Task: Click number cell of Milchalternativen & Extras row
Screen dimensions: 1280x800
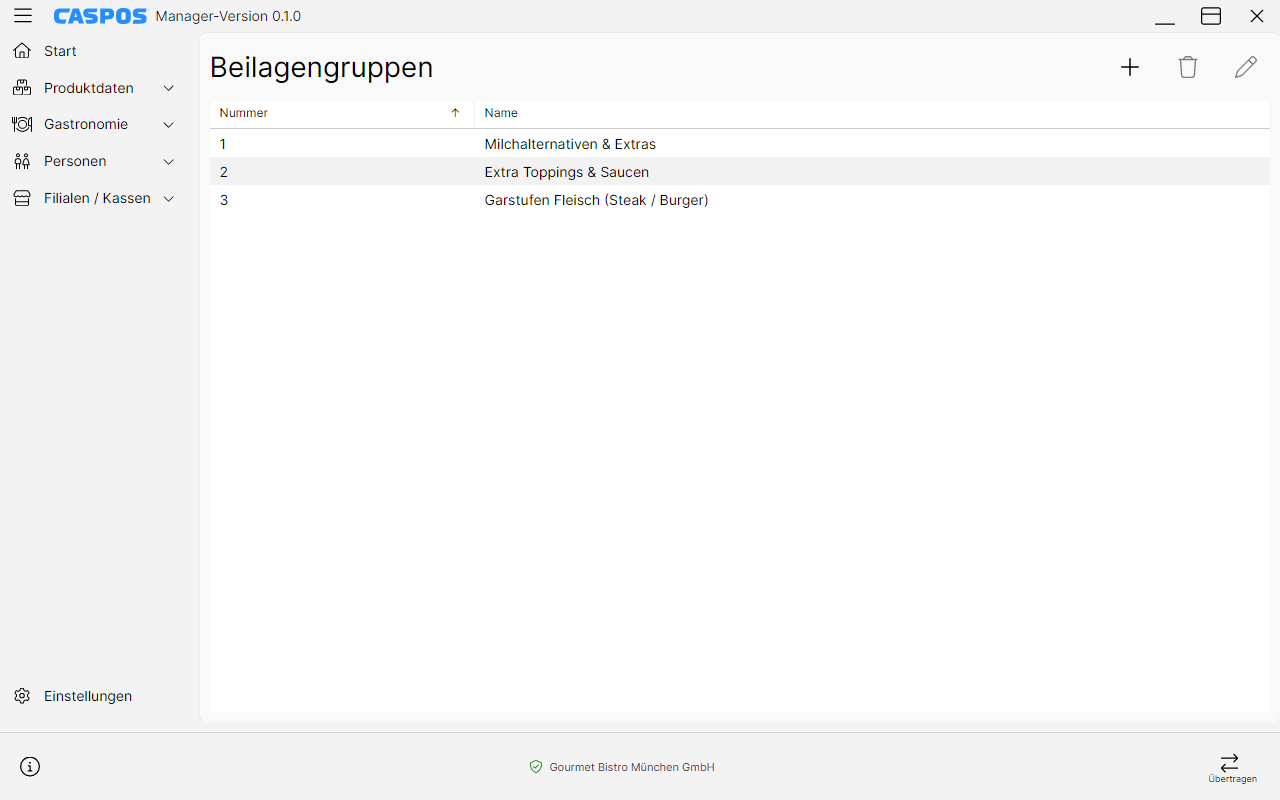Action: tap(342, 144)
